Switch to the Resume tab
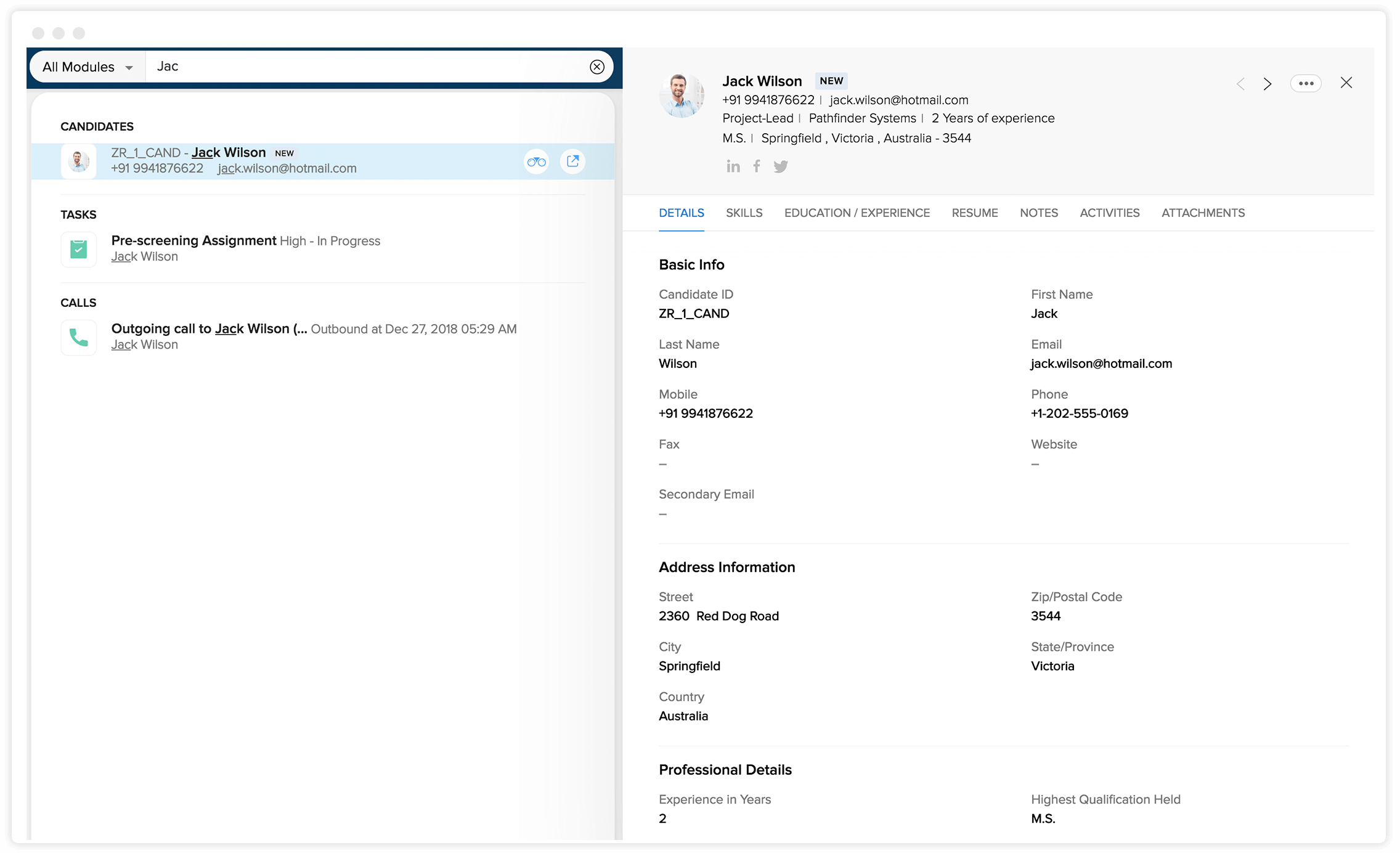The height and width of the screenshot is (853, 1400). [974, 213]
